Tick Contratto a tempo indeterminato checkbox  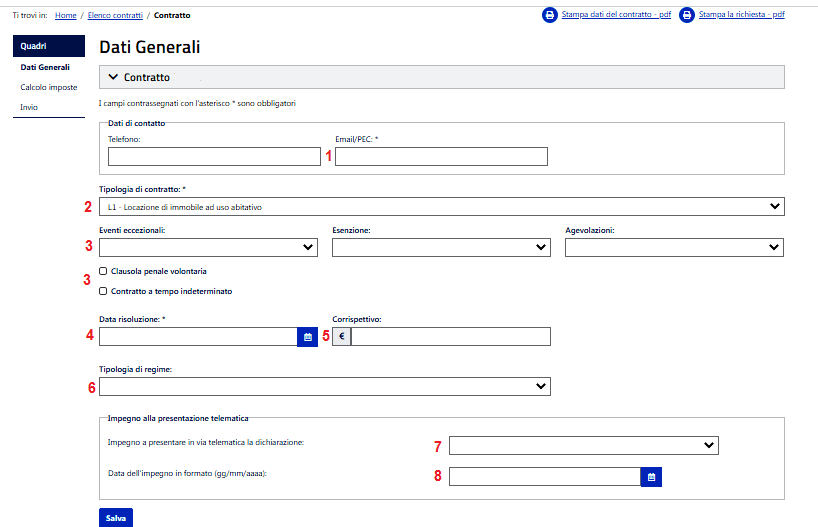point(103,291)
